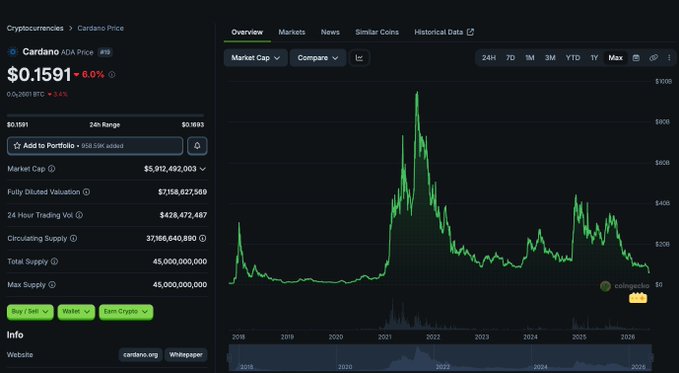Click the #19 rank badge
Screen dimensions: 679x373
[x=105, y=52]
